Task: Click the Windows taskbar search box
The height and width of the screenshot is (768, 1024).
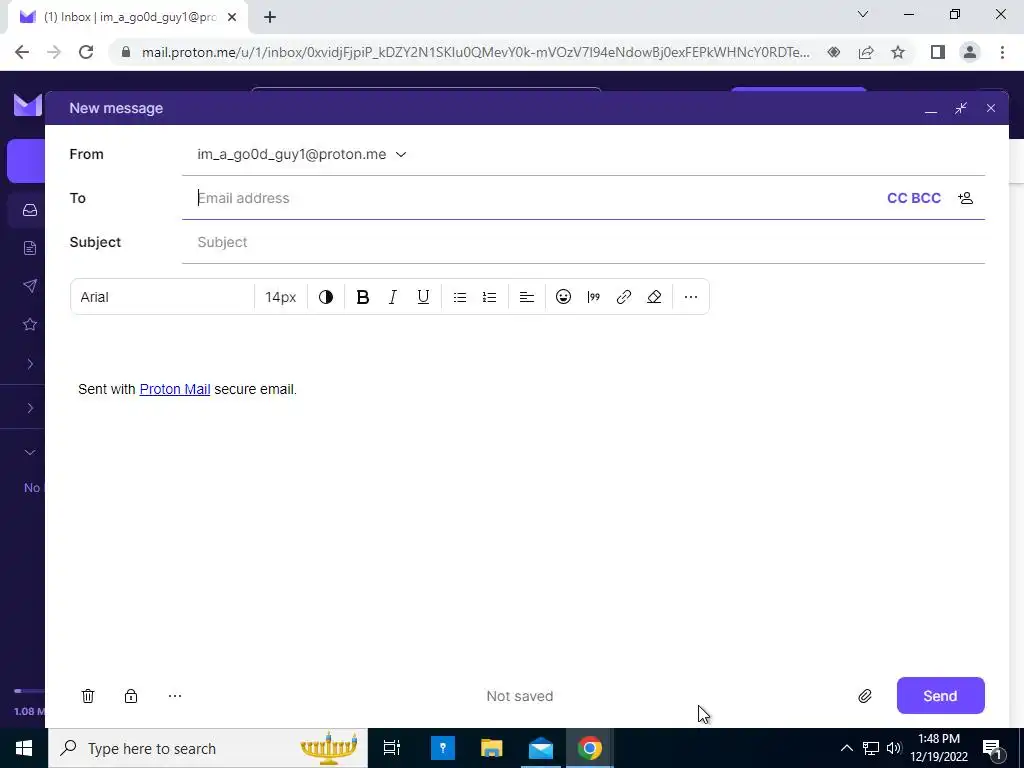Action: click(208, 748)
